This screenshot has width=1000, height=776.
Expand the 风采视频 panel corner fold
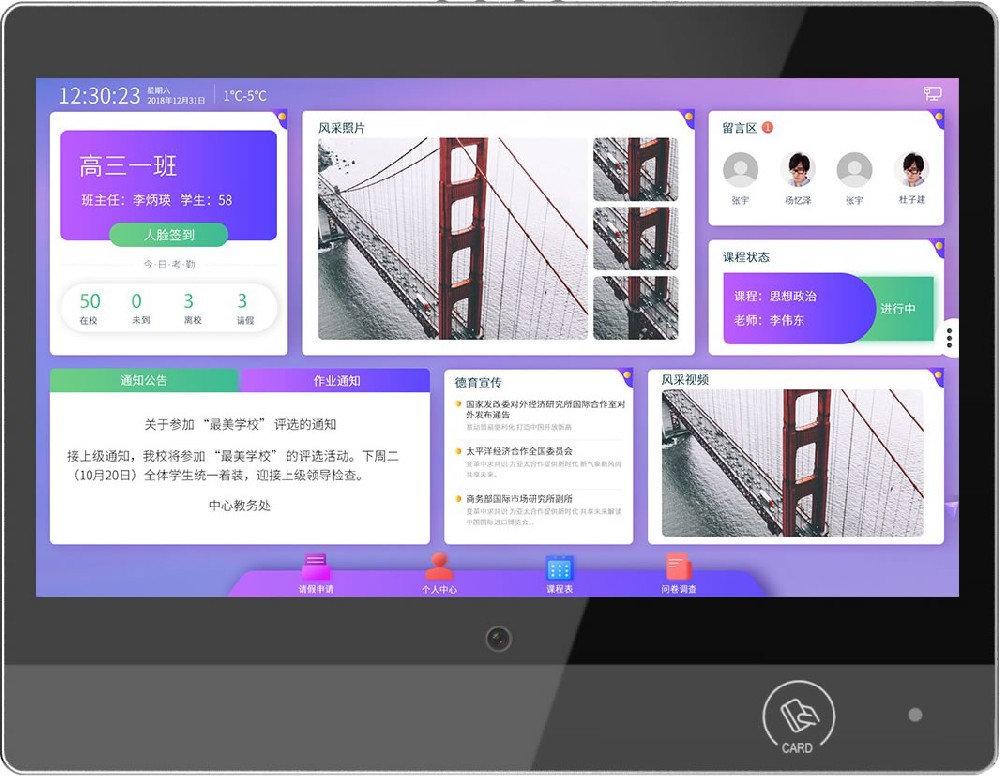937,372
